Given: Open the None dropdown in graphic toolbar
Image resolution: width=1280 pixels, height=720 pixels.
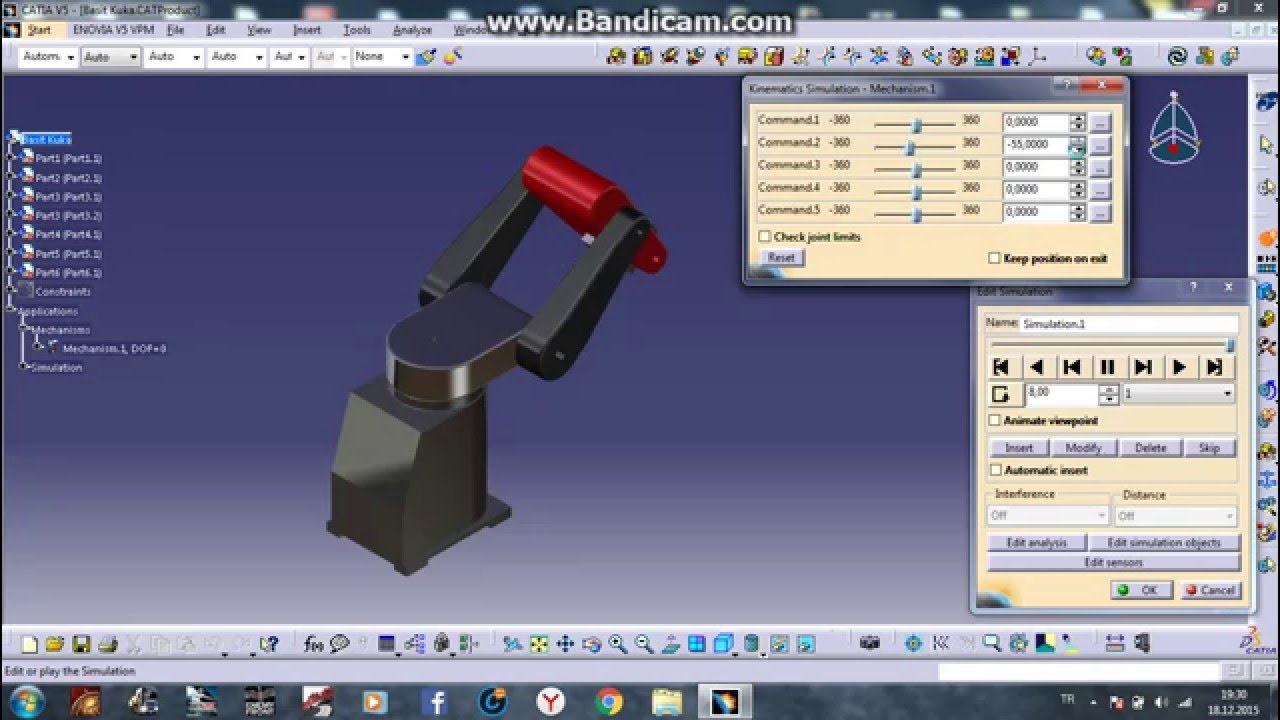Looking at the screenshot, I should (x=381, y=57).
